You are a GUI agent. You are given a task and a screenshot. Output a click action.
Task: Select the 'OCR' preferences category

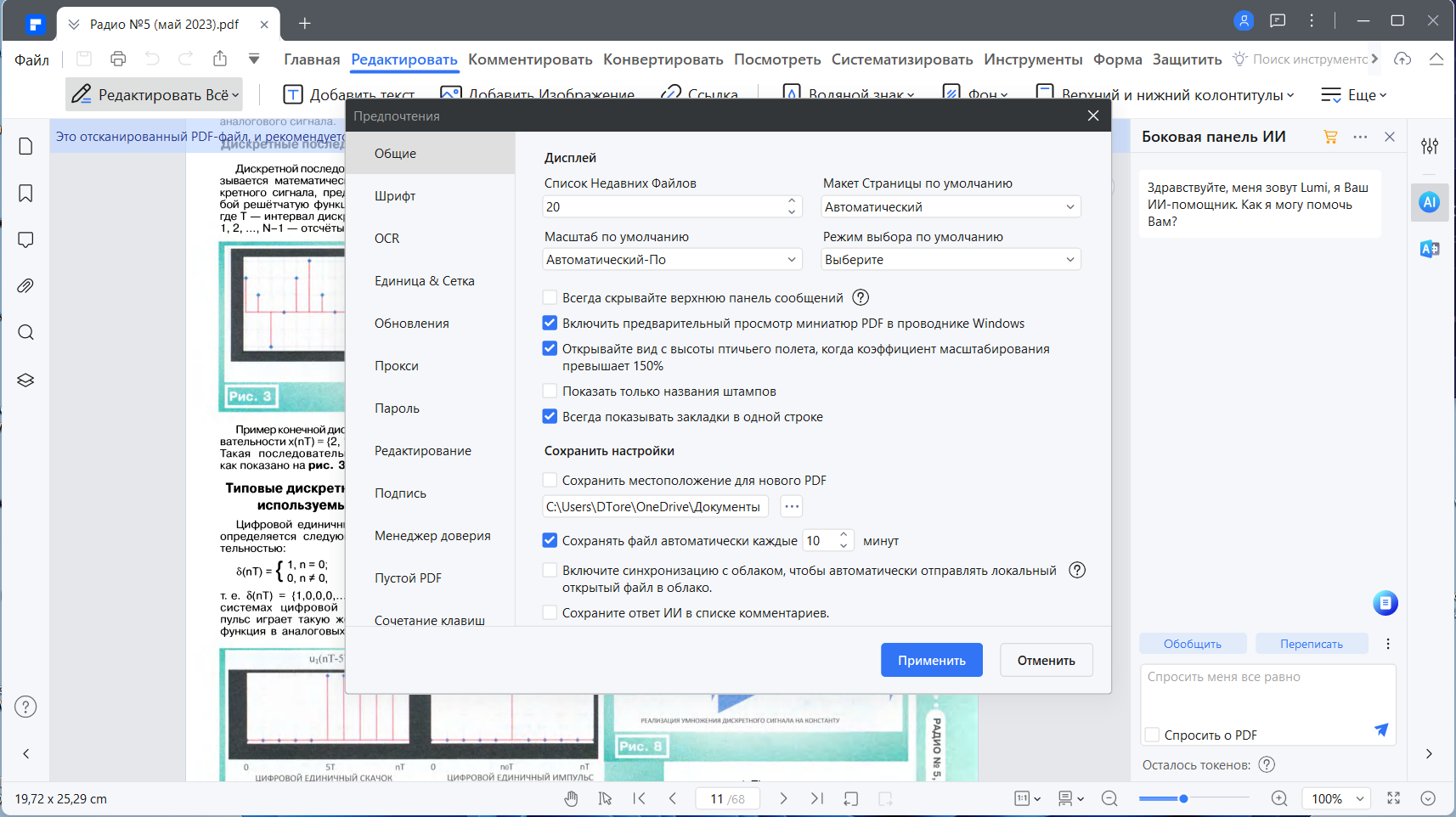[430, 238]
